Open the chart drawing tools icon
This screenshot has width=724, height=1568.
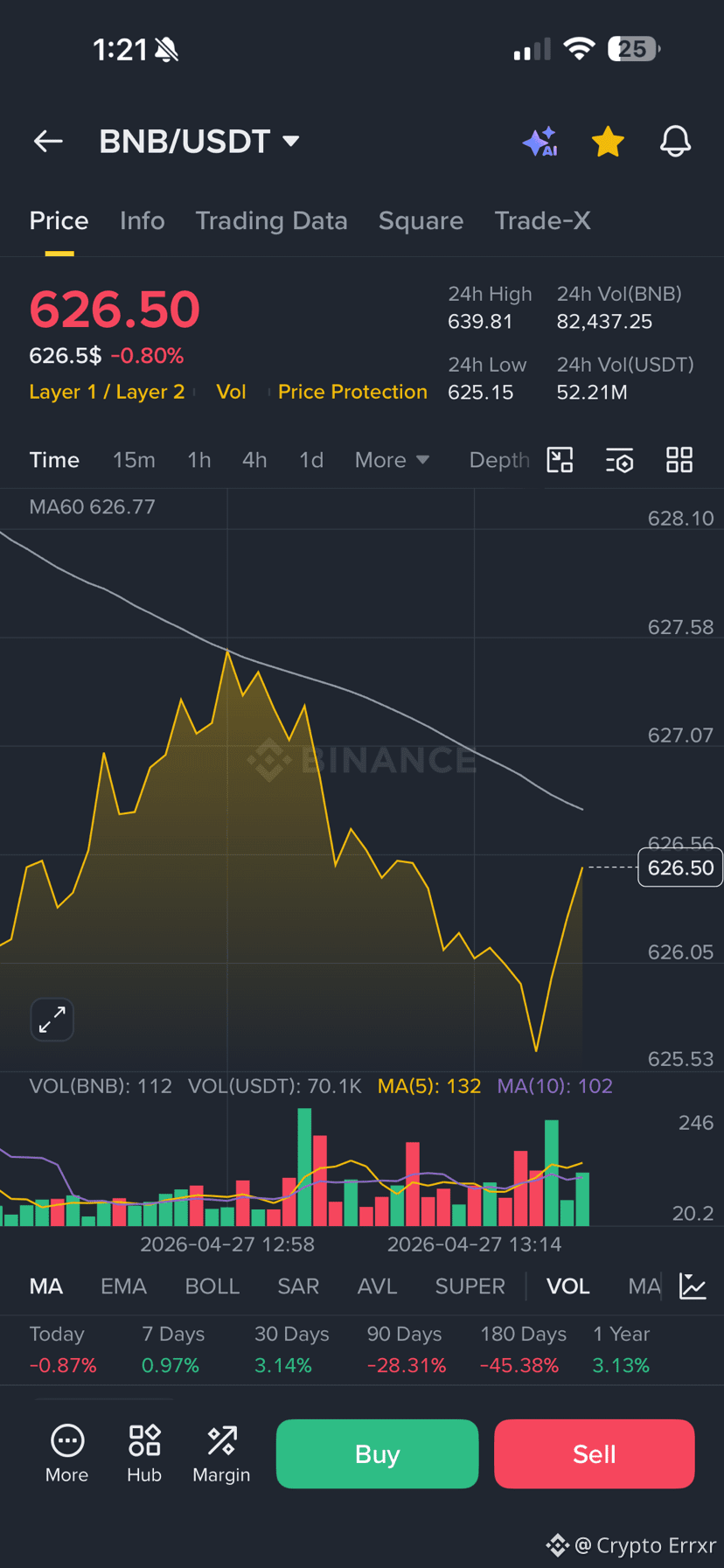click(x=560, y=460)
